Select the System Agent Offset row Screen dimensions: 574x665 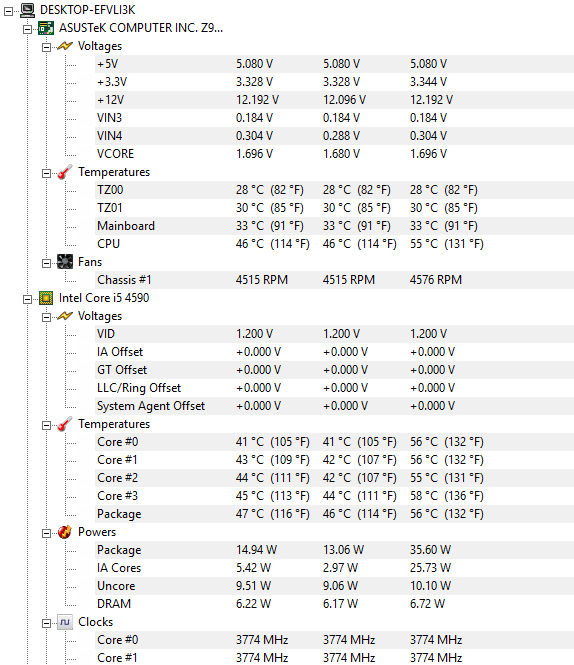pyautogui.click(x=335, y=406)
